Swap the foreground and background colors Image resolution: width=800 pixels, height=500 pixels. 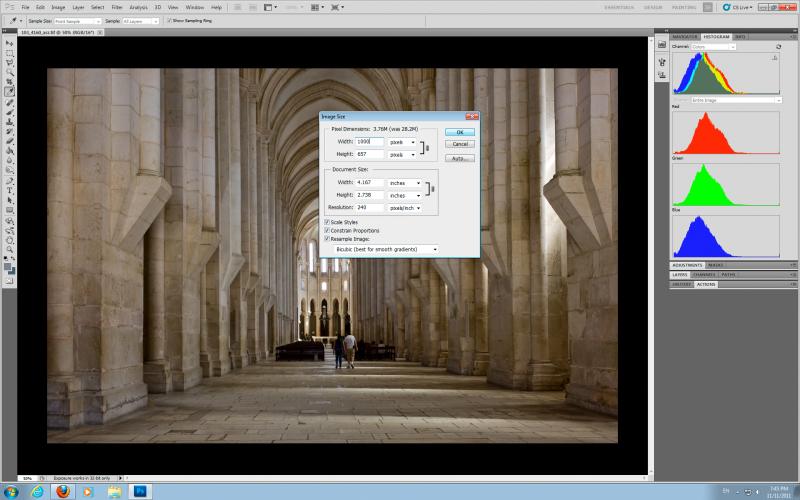click(13, 259)
